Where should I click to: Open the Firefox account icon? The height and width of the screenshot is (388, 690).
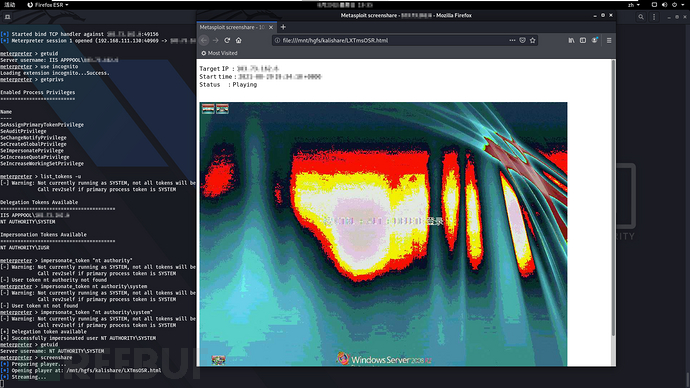[x=595, y=40]
